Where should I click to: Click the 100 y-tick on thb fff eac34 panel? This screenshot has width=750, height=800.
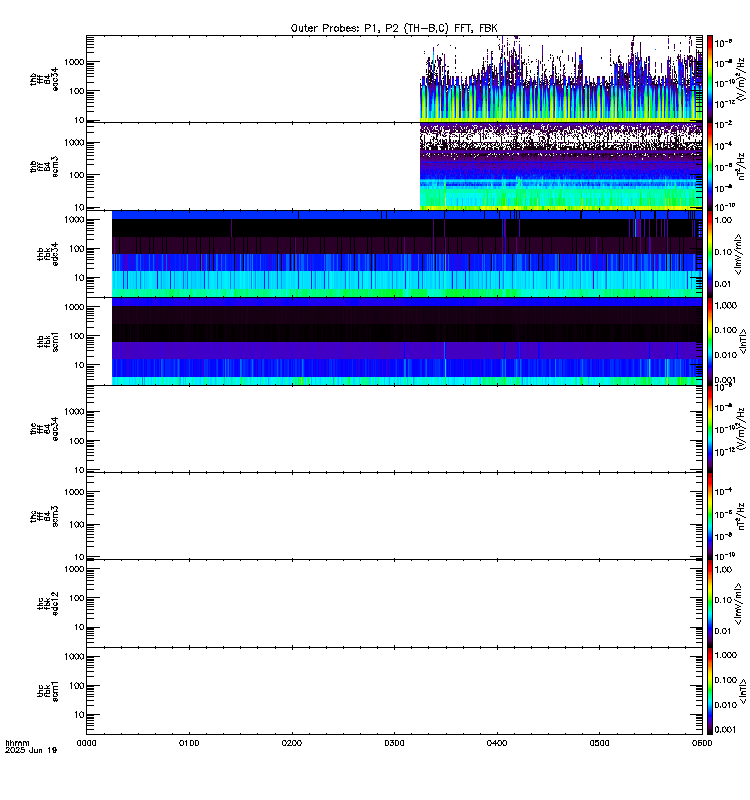point(77,91)
